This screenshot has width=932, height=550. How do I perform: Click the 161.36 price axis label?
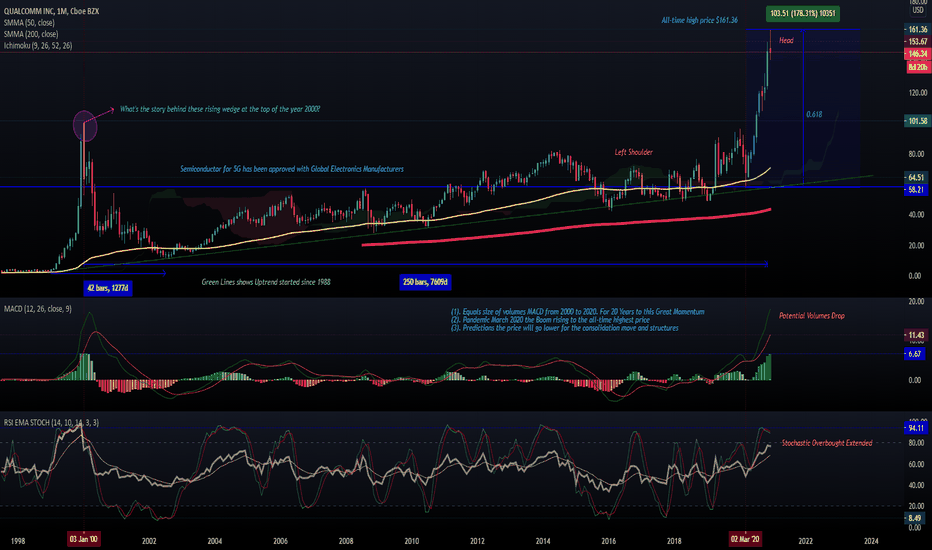917,29
